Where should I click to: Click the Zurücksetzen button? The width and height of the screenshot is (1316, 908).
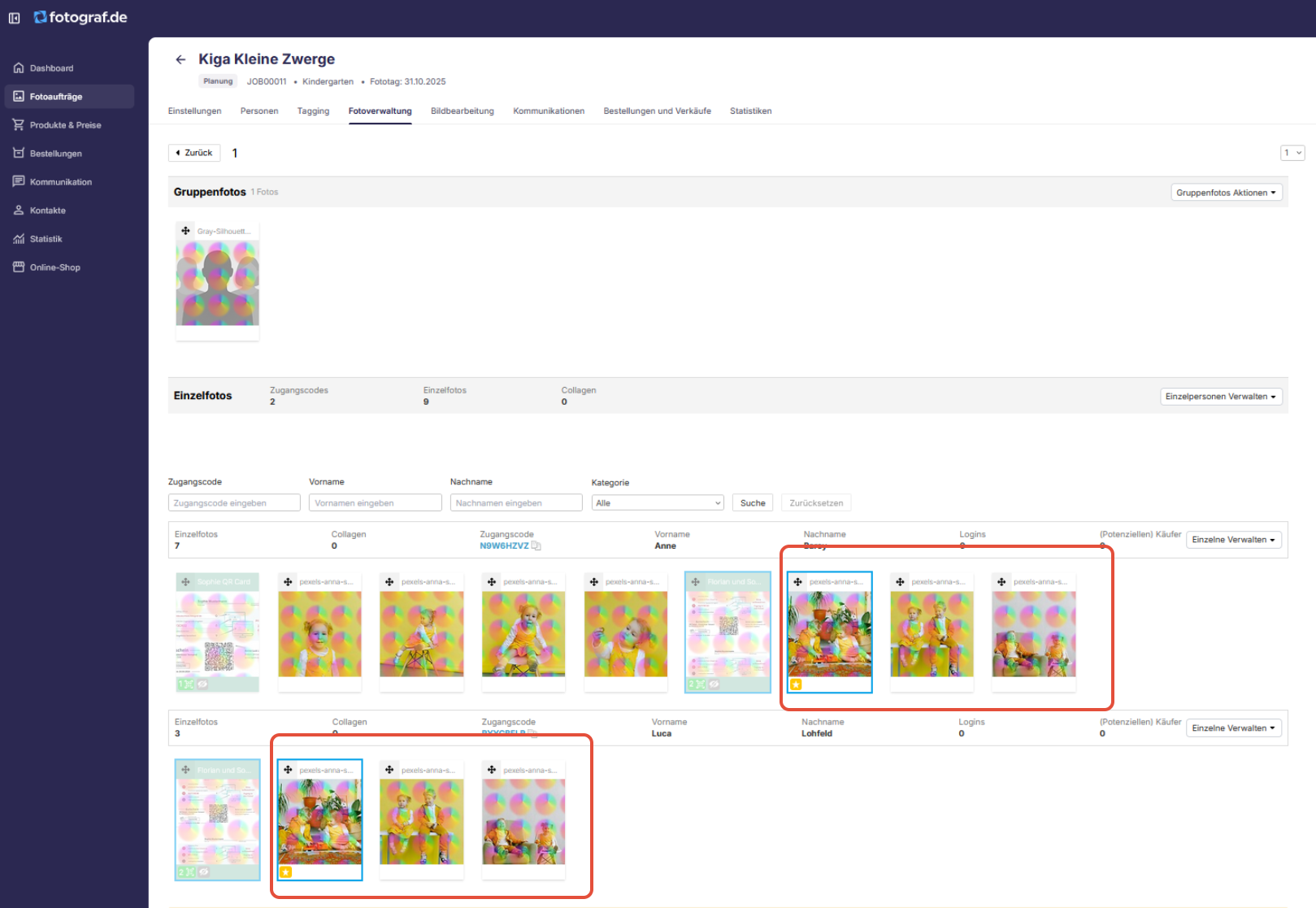pyautogui.click(x=816, y=503)
